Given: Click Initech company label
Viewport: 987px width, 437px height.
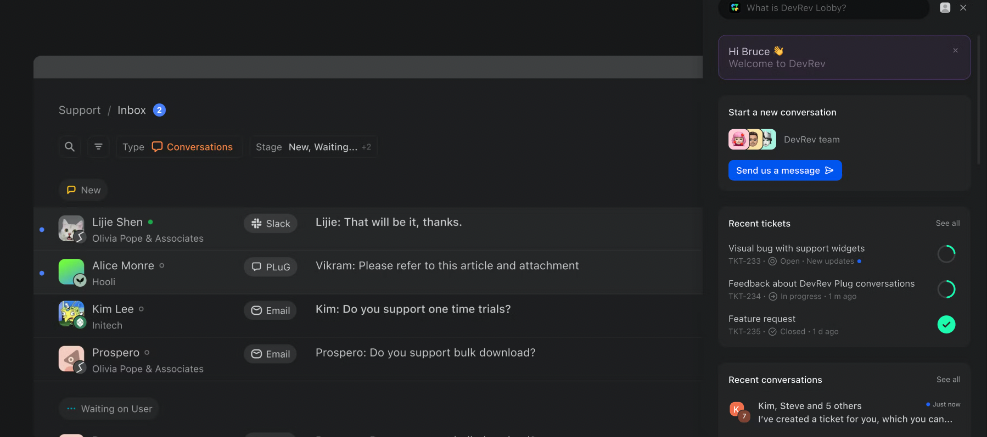Looking at the screenshot, I should click(x=107, y=325).
